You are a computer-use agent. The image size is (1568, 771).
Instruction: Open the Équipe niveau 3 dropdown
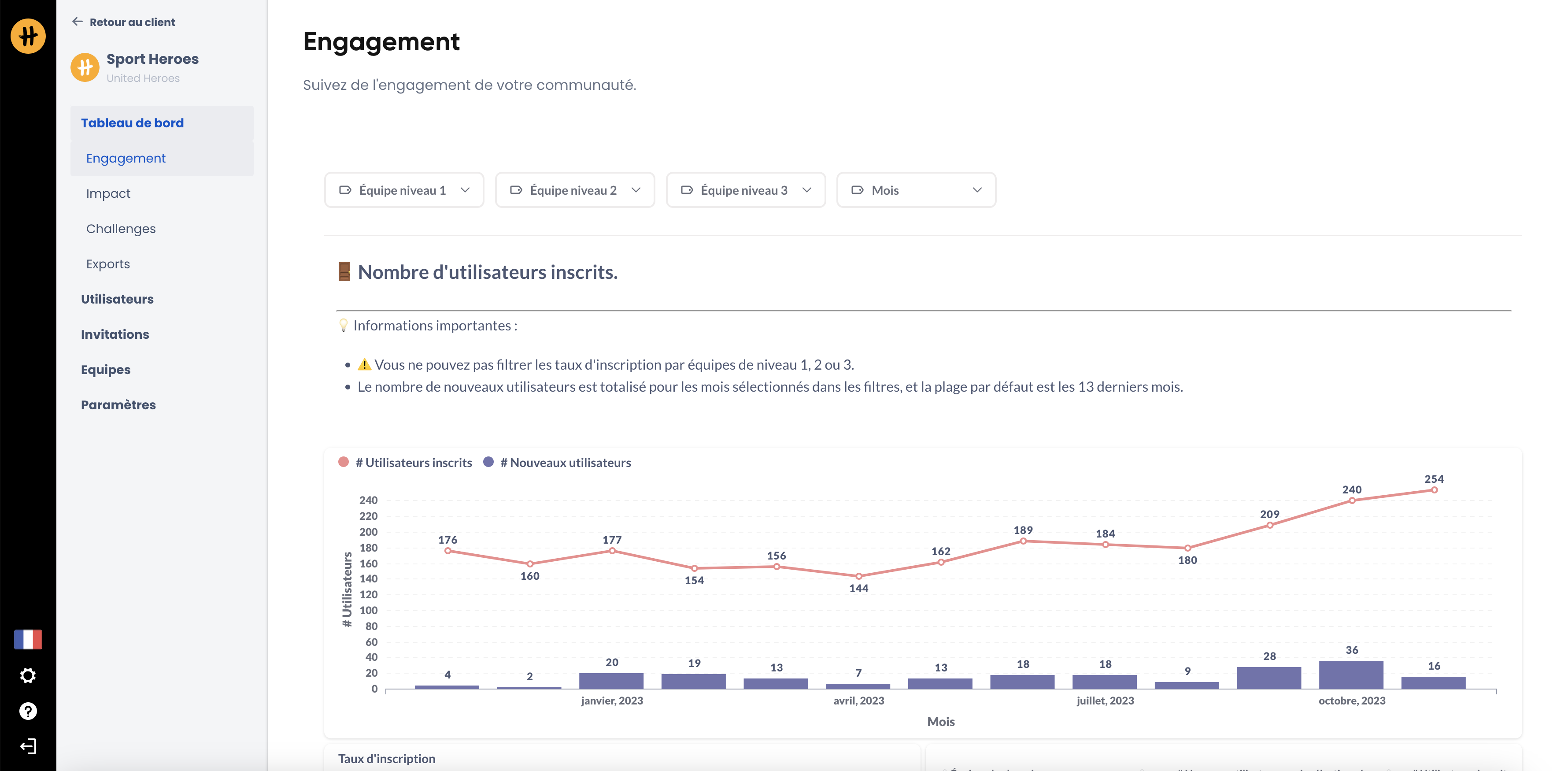(x=746, y=190)
